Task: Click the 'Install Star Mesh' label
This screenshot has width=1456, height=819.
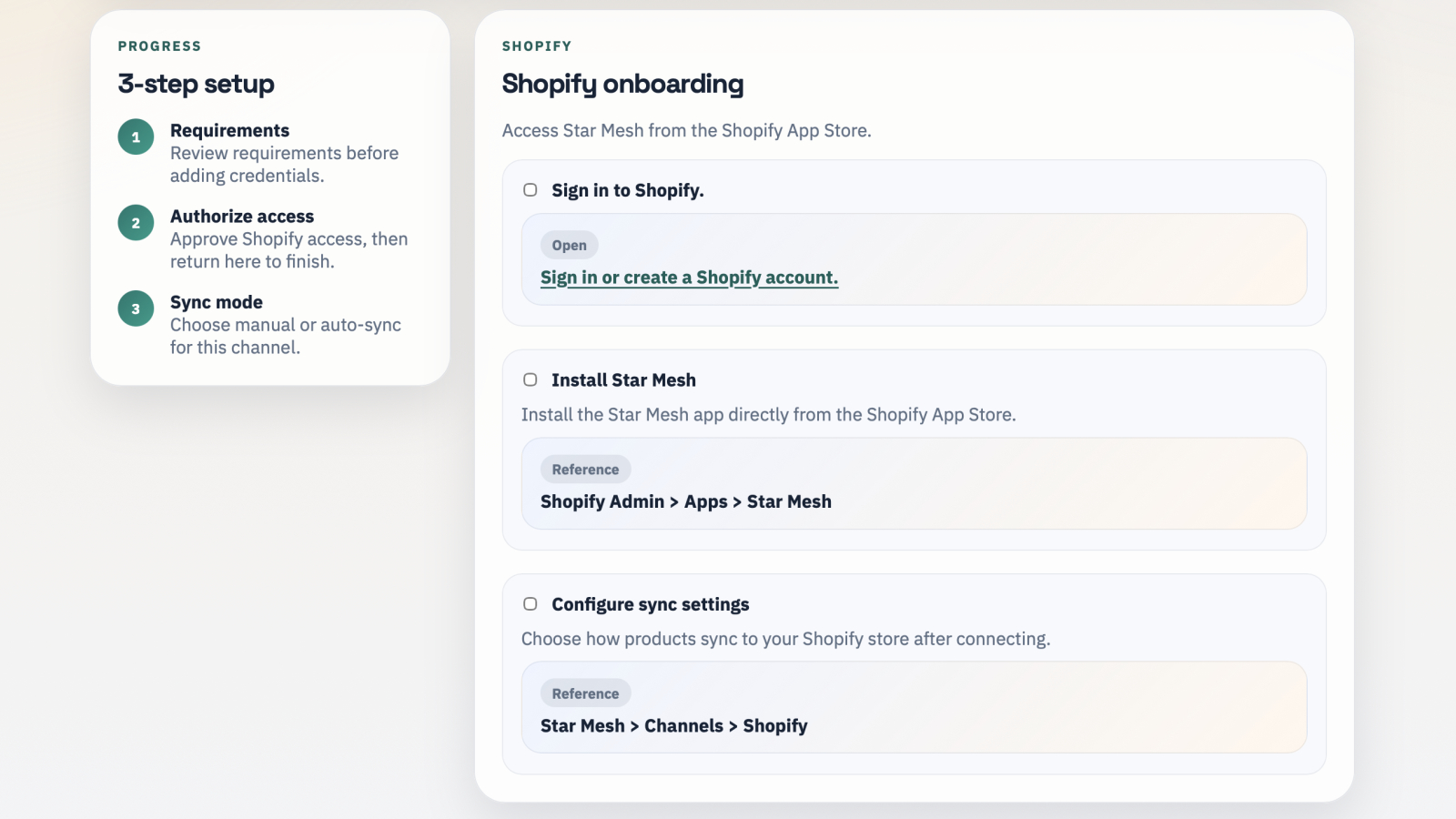Action: (623, 380)
